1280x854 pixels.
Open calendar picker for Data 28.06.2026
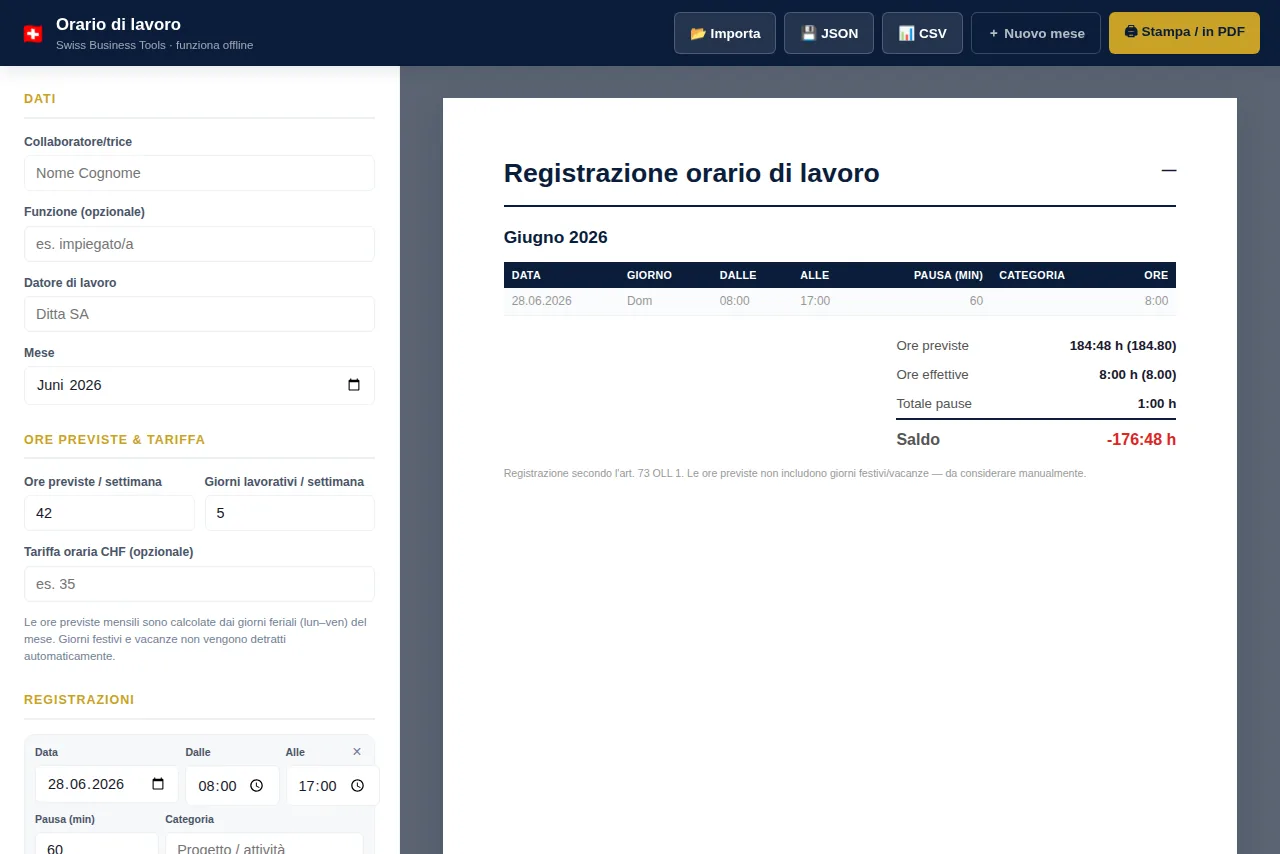click(x=158, y=784)
